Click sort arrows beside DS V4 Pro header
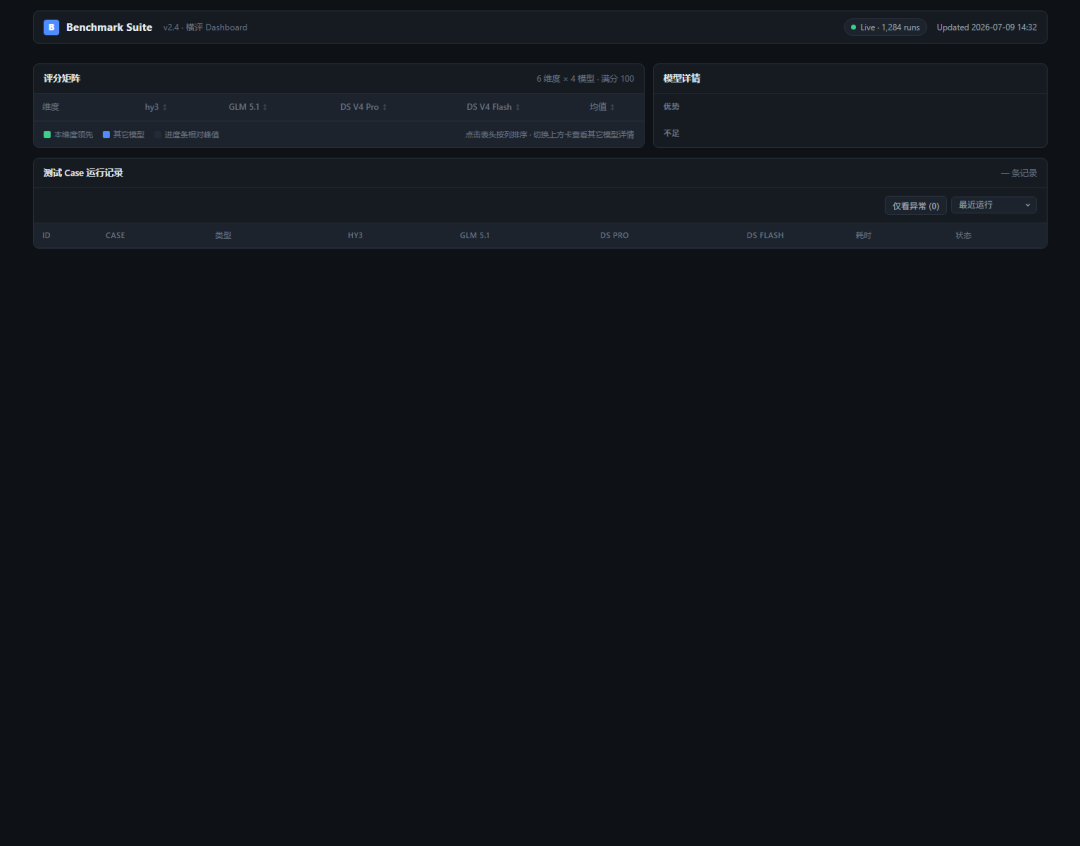 click(x=384, y=107)
